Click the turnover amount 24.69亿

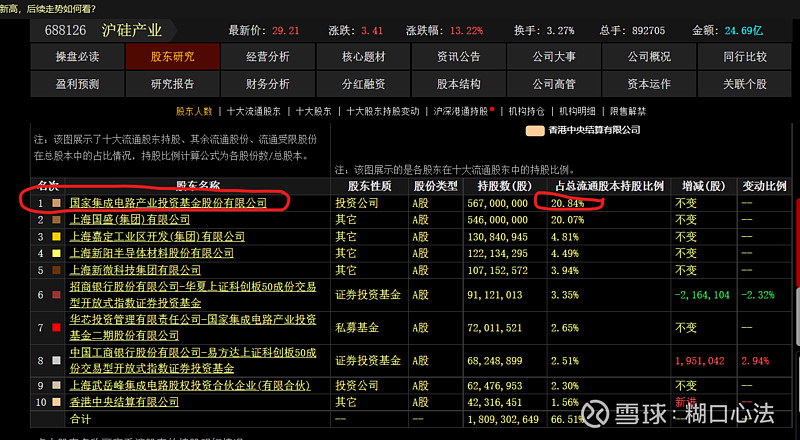pyautogui.click(x=744, y=31)
